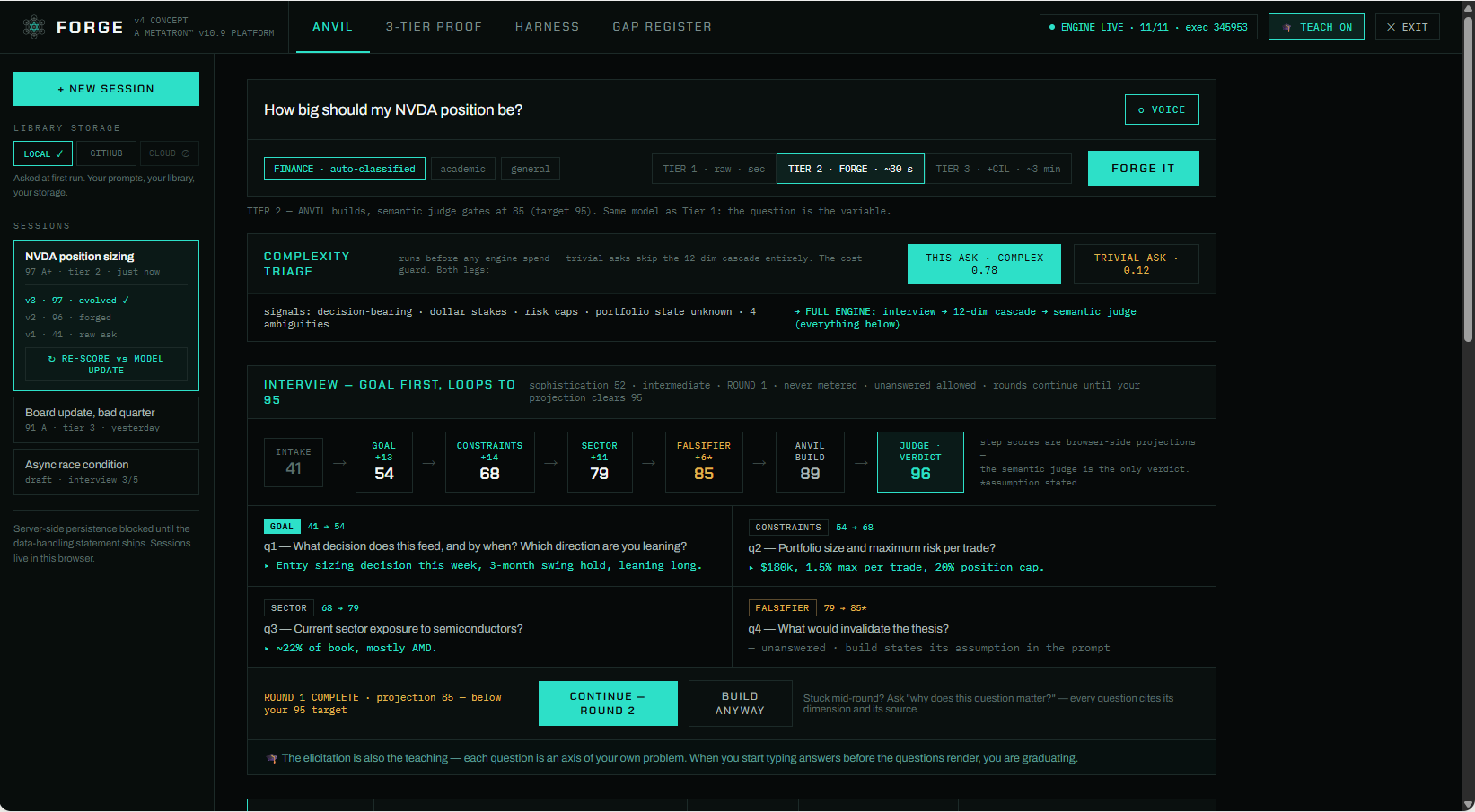Click BUILD ANYWAY button

point(740,703)
